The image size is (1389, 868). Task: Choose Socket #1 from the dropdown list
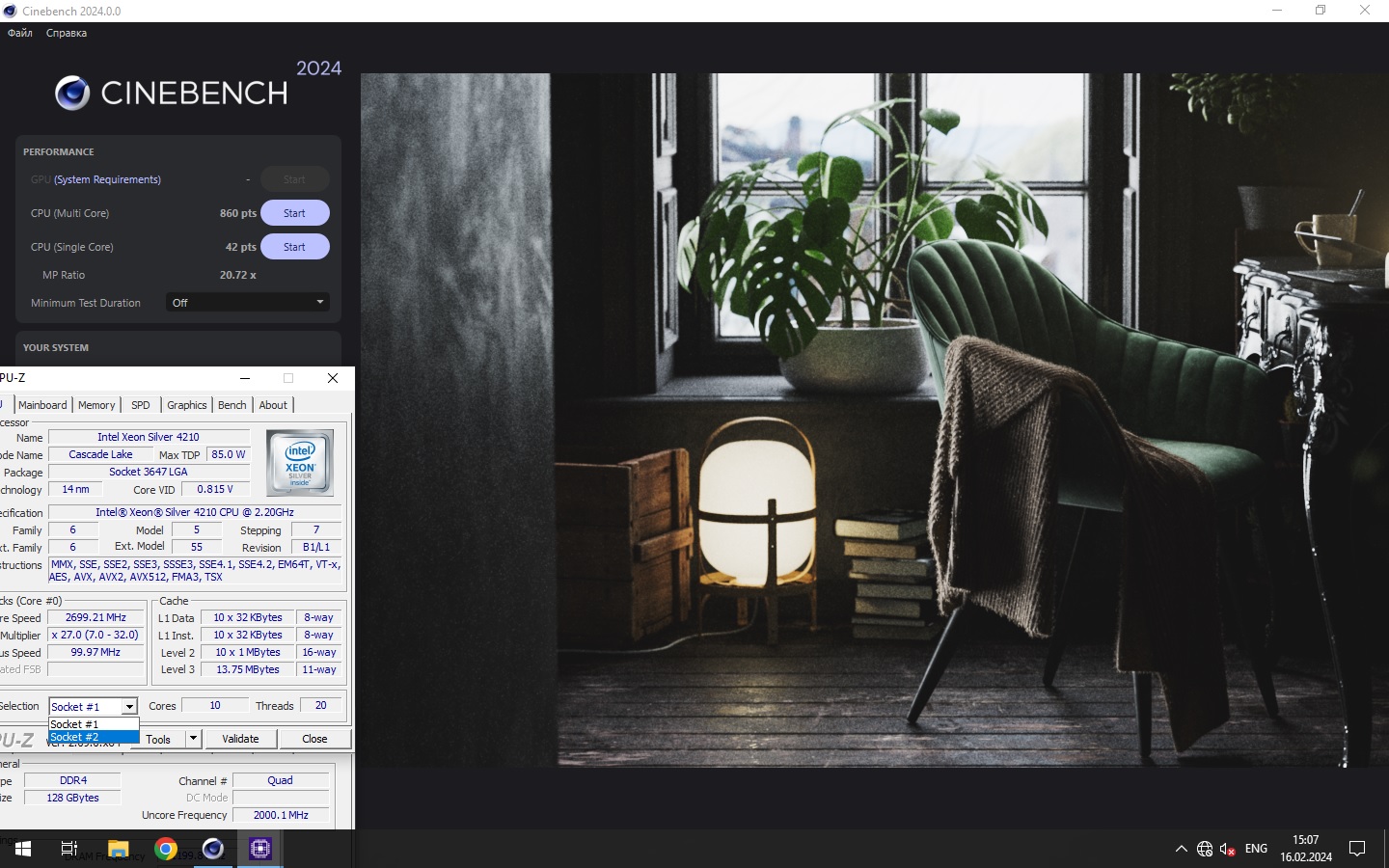pos(94,724)
